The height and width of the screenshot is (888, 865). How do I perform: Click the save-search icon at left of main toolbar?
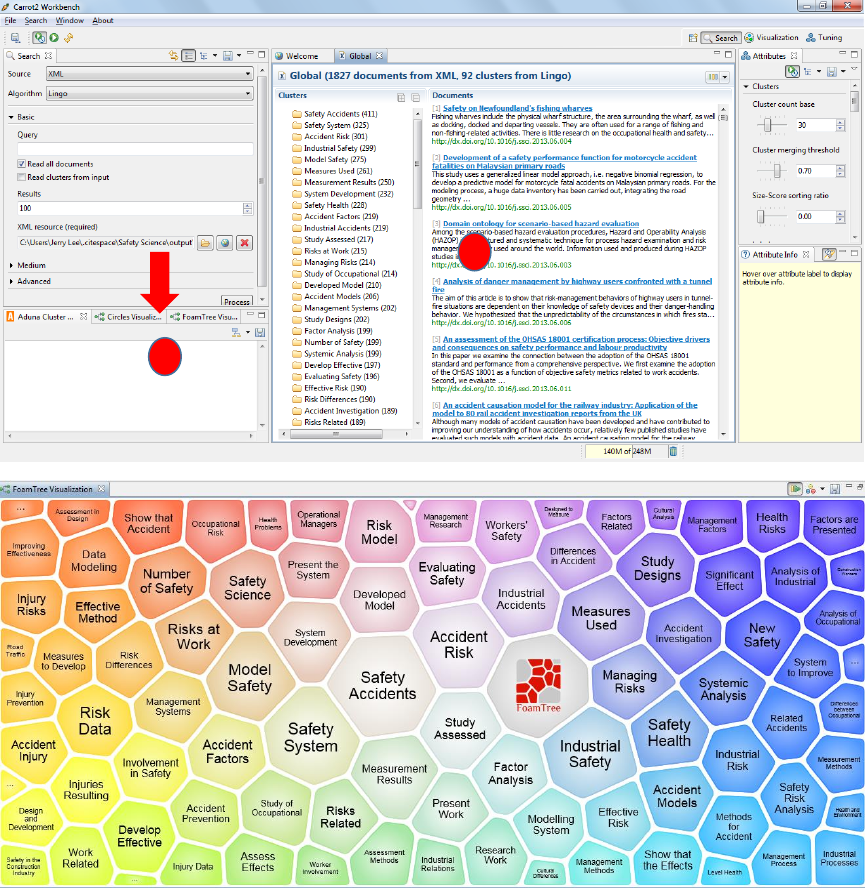coord(15,38)
